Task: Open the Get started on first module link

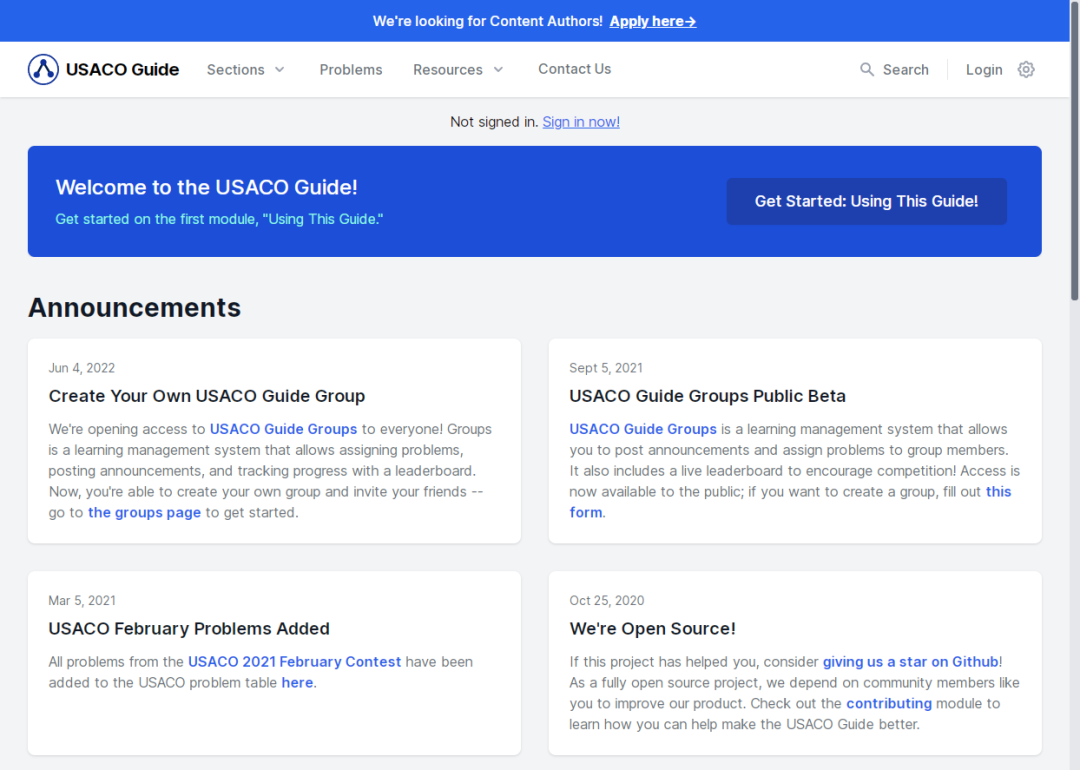Action: [219, 219]
